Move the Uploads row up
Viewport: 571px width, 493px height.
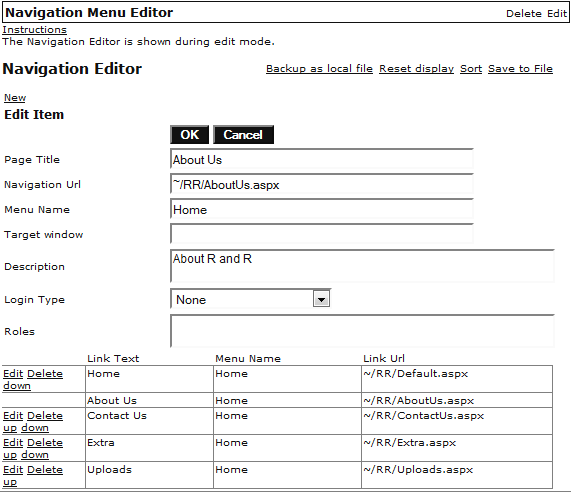(x=10, y=482)
